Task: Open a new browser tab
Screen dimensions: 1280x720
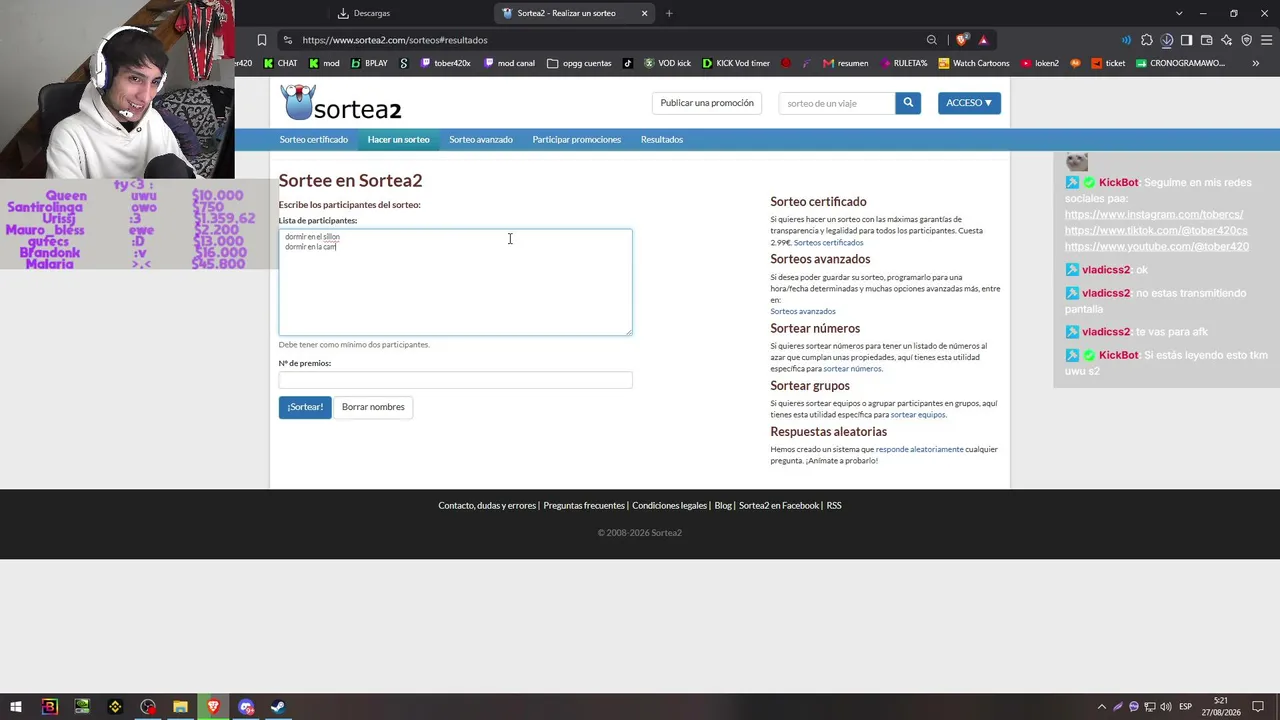Action: (x=669, y=13)
